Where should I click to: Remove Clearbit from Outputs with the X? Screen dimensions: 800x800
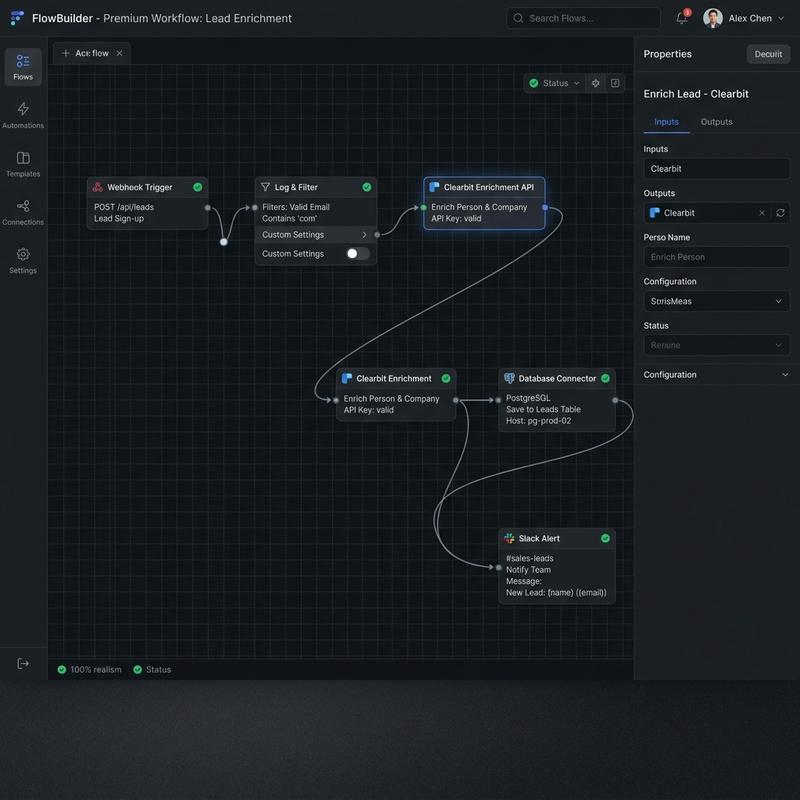click(x=761, y=213)
